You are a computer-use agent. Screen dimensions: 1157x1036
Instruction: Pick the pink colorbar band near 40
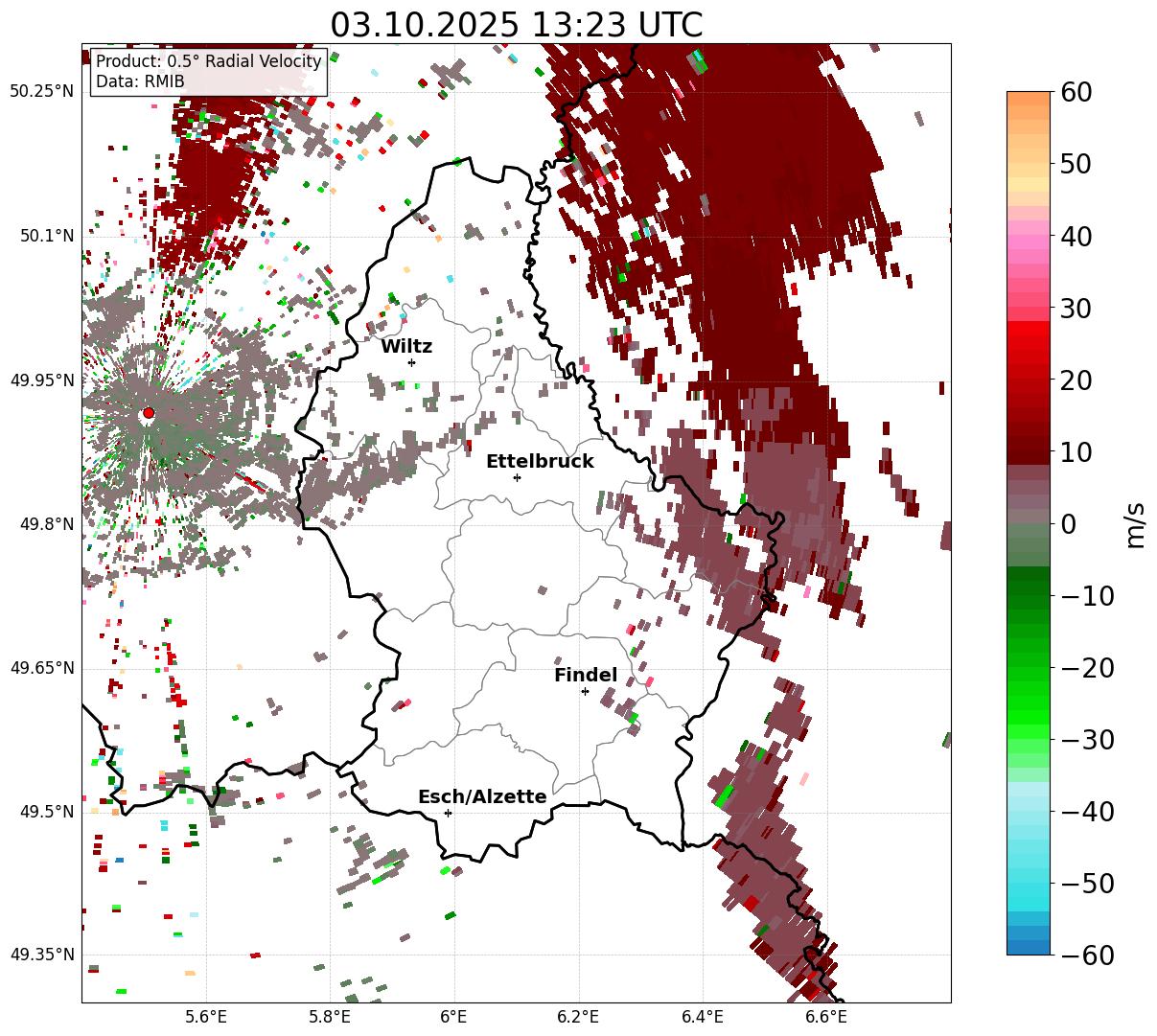tap(1029, 242)
